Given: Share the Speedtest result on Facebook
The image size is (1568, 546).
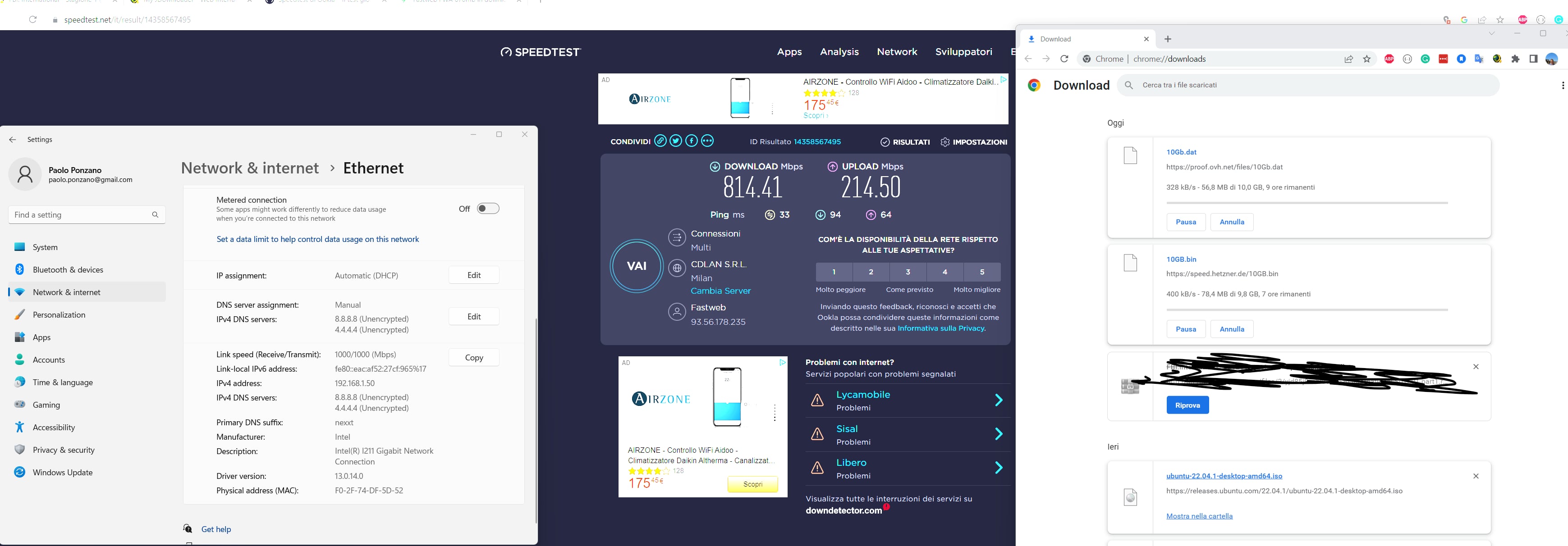Looking at the screenshot, I should point(692,141).
